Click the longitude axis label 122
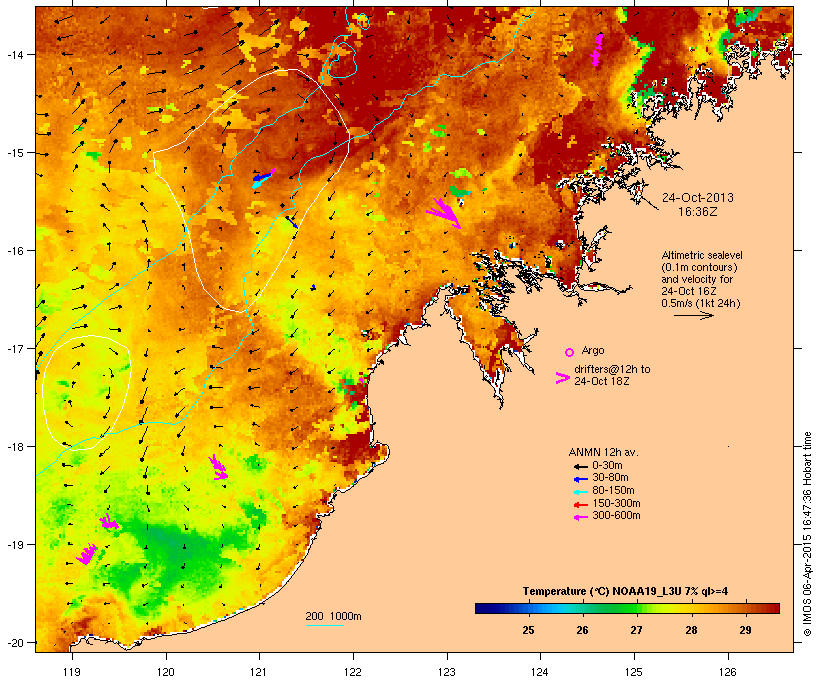820x680 pixels. 353,672
